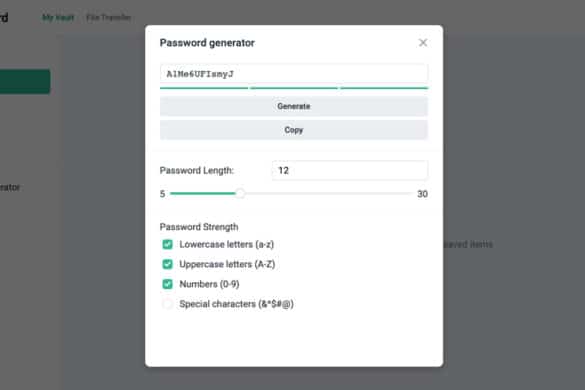Click the Uppercase letters (A-Z) label
585x390 pixels.
tap(227, 264)
